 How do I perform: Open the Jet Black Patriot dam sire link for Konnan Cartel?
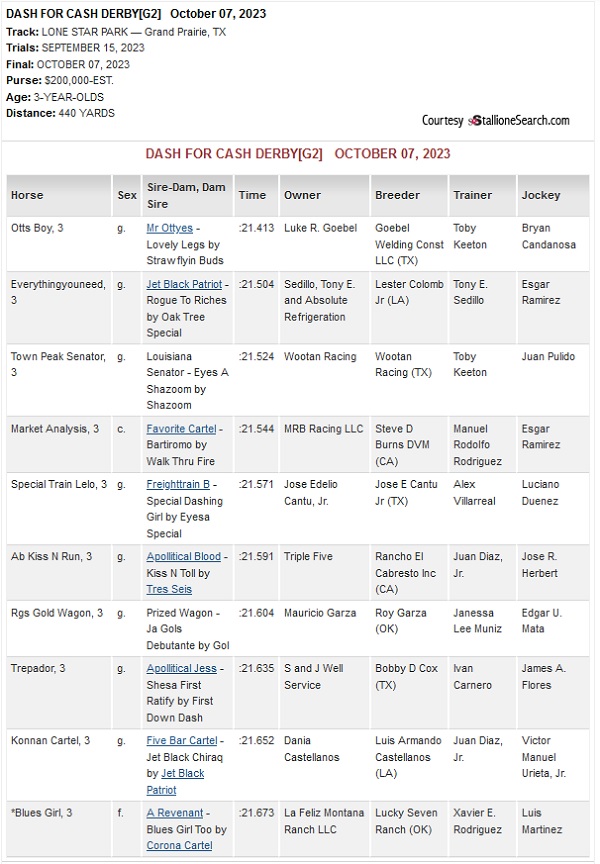pyautogui.click(x=175, y=782)
